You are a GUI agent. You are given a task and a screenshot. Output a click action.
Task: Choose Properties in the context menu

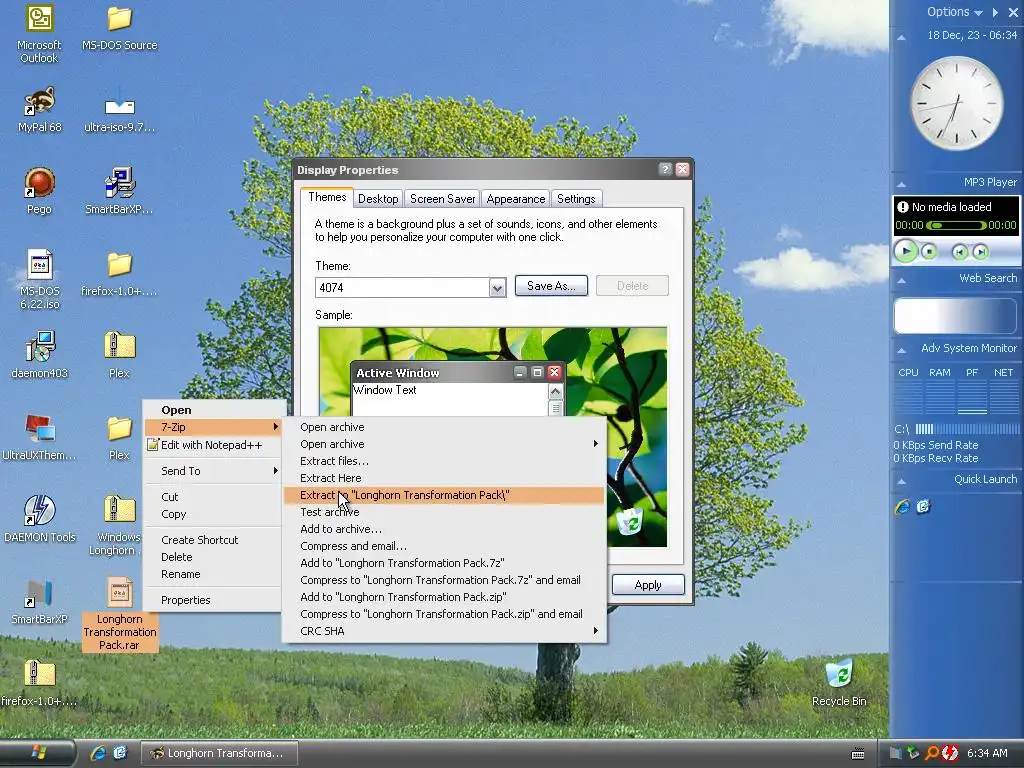[214, 600]
